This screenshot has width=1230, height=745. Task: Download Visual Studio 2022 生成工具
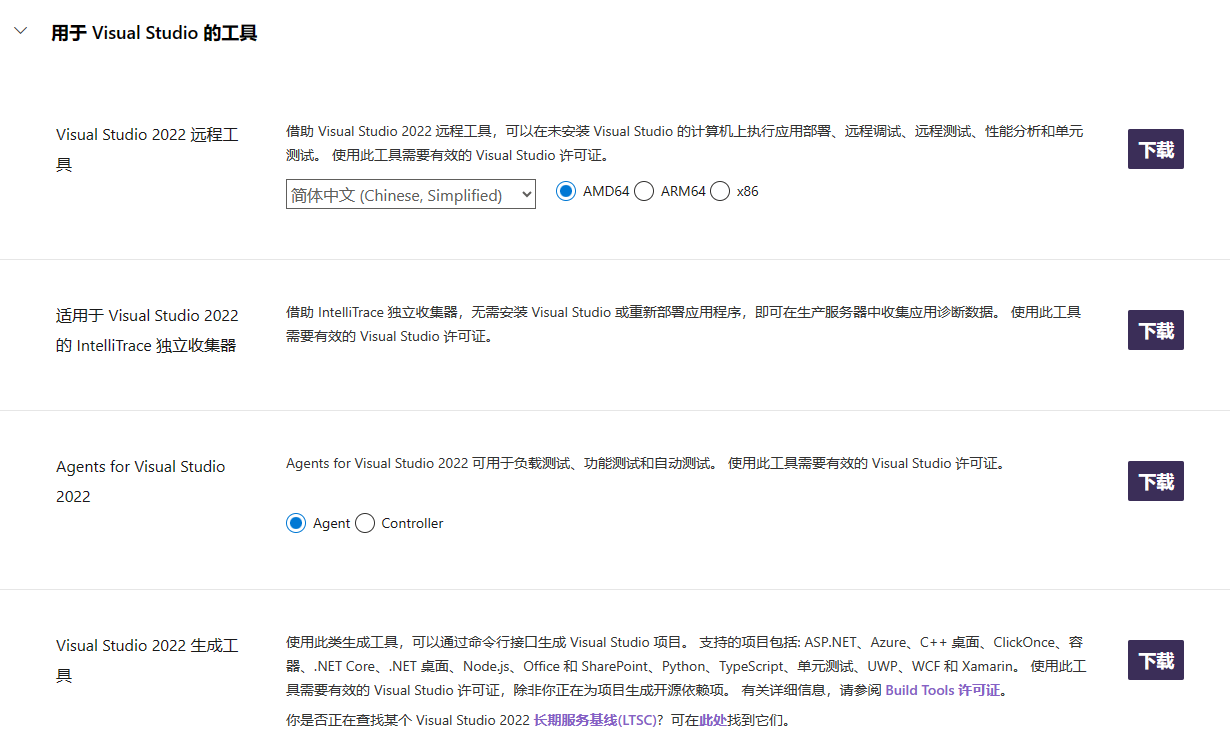1156,660
